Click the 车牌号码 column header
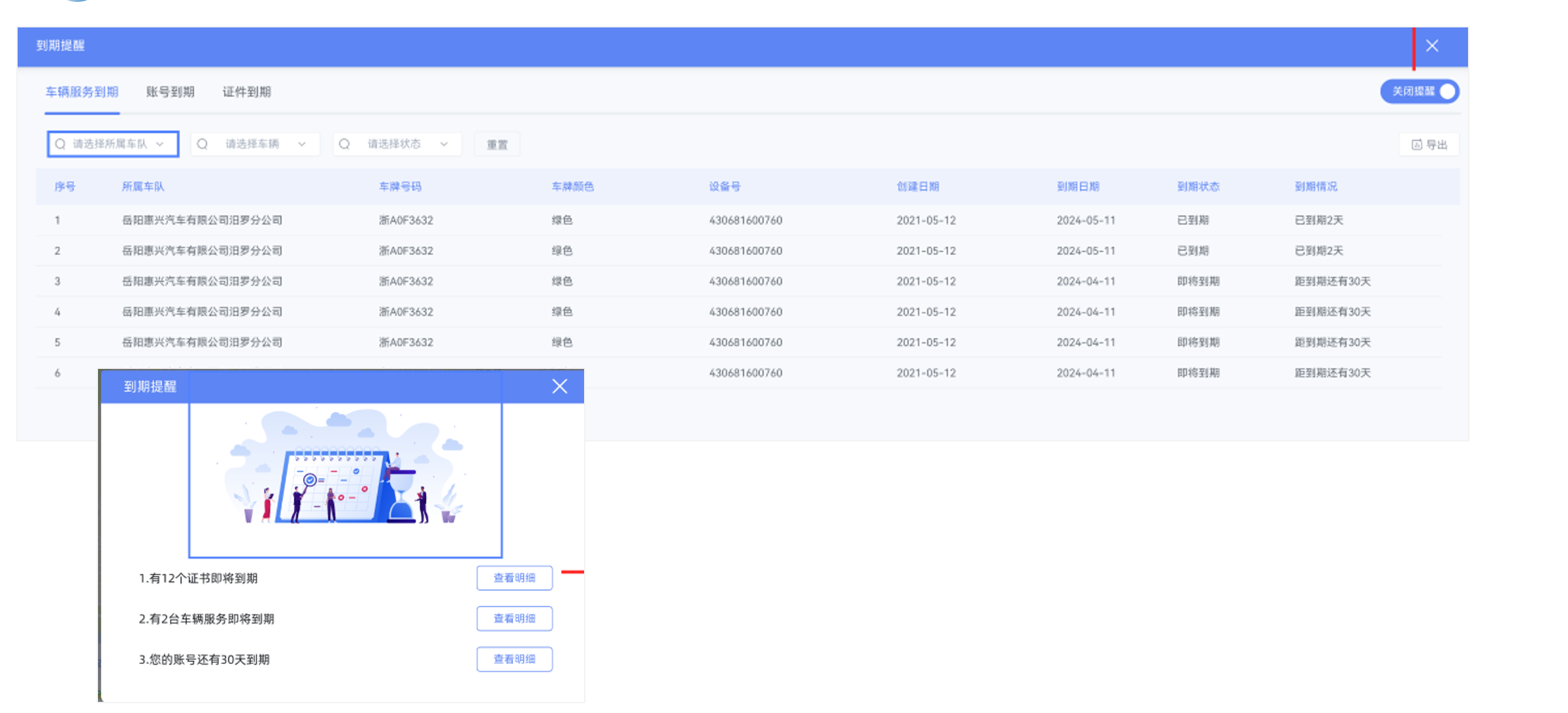This screenshot has height=713, width=1568. [400, 187]
